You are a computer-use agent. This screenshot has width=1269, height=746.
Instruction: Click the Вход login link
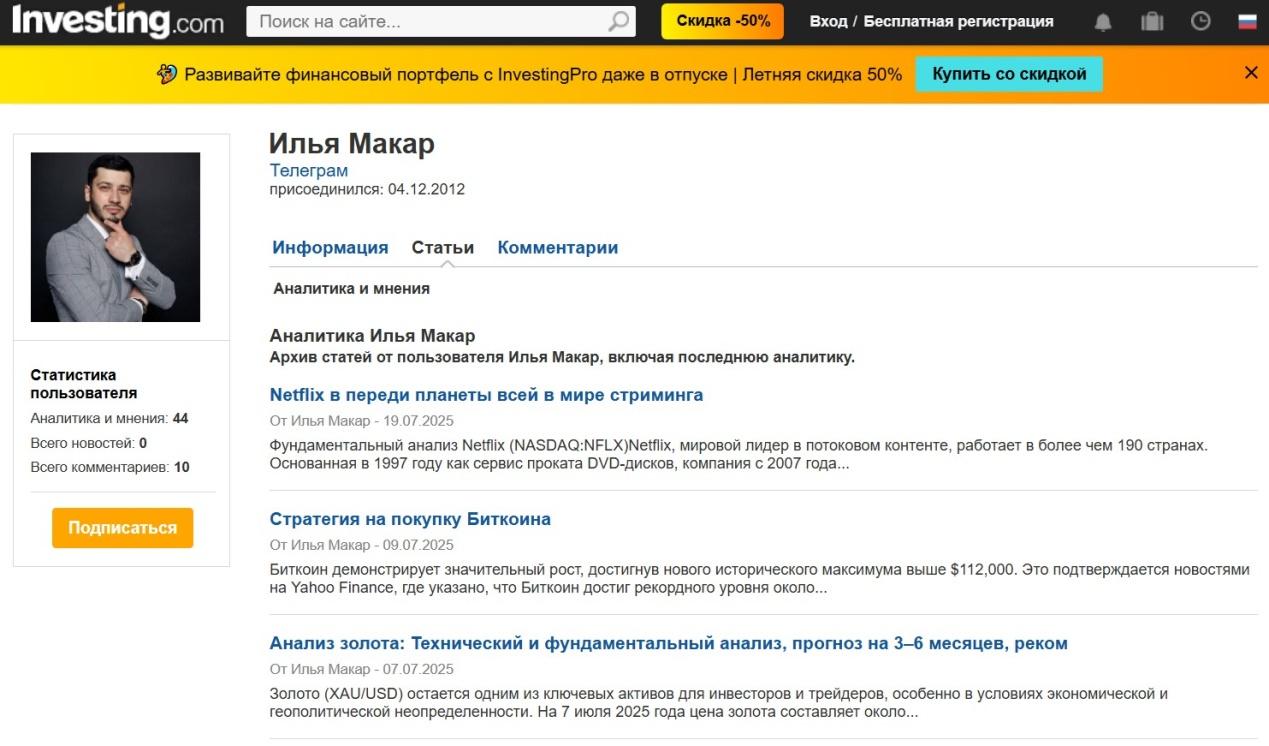pyautogui.click(x=828, y=21)
